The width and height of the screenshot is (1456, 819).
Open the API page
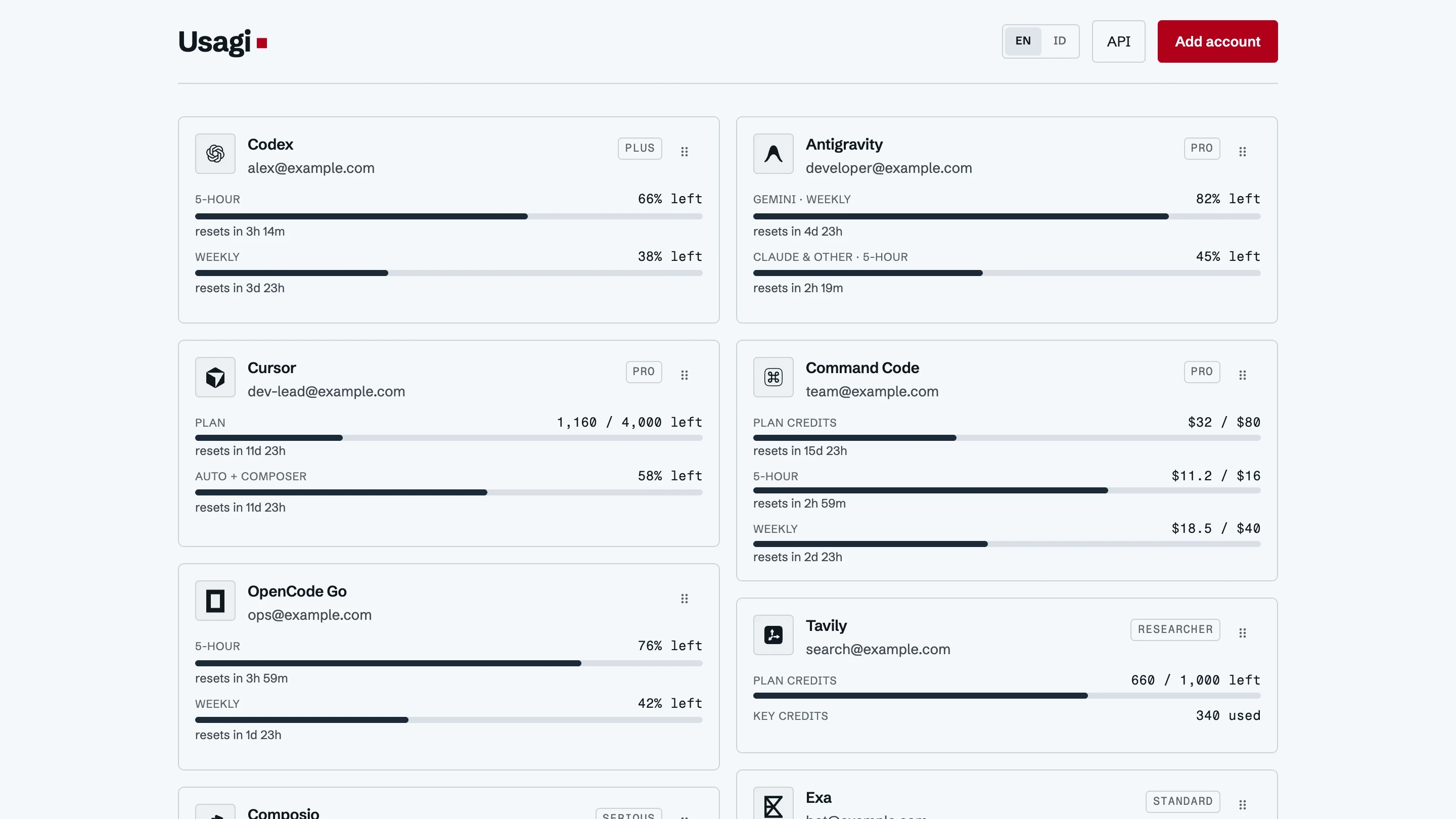click(1118, 41)
